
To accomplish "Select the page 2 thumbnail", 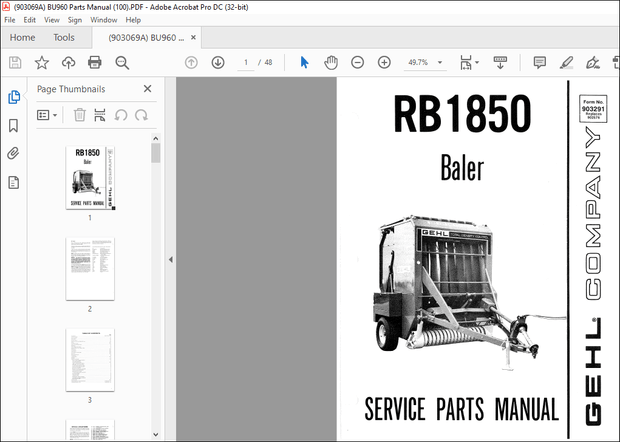I will pos(89,268).
